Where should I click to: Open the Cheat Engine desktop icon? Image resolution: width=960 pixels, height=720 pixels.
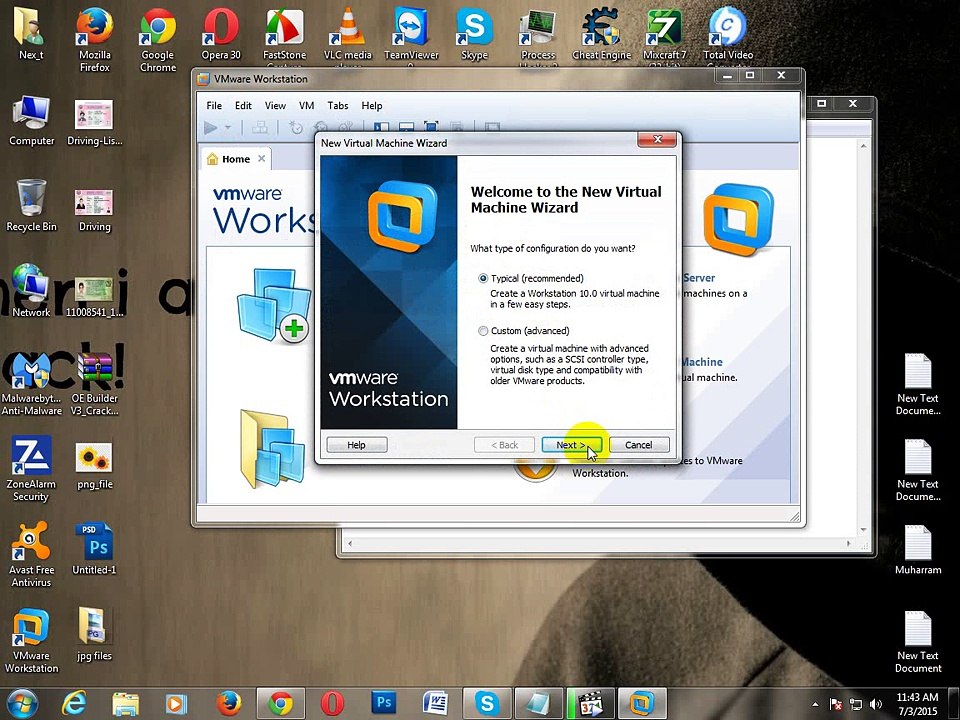click(x=601, y=34)
